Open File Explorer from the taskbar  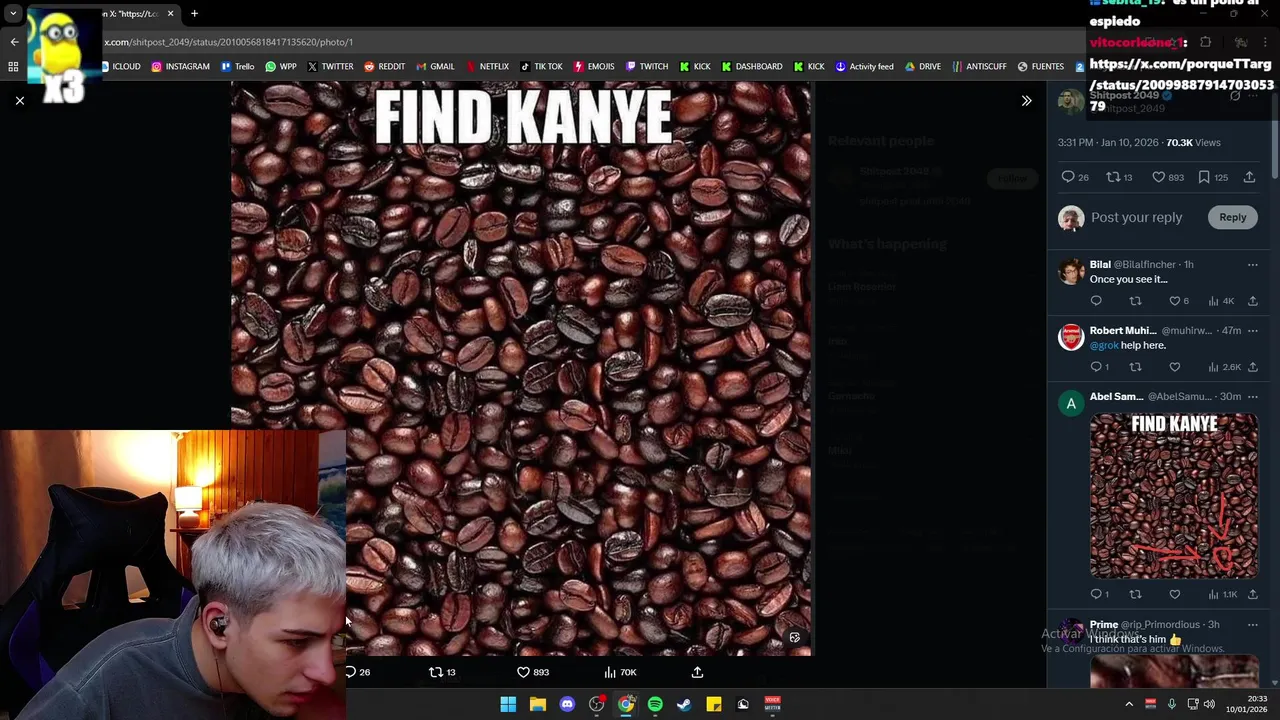pos(537,704)
